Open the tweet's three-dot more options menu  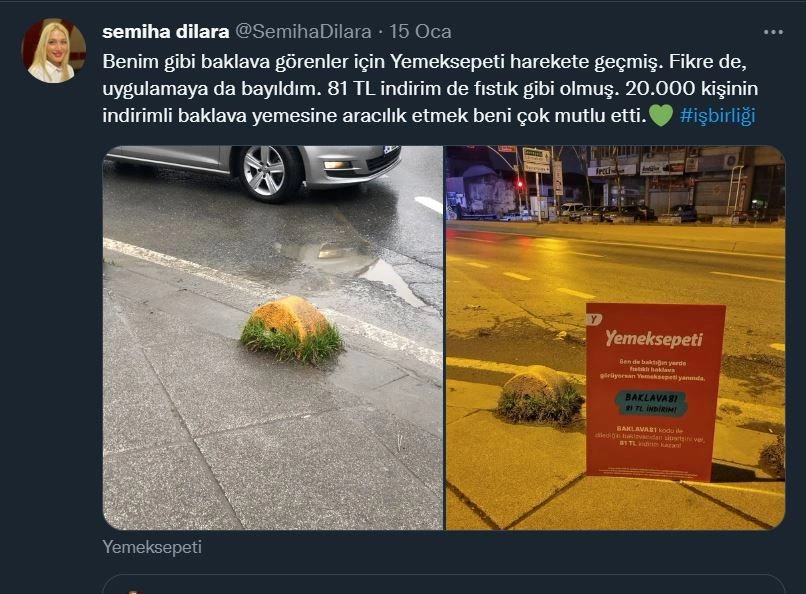(773, 32)
